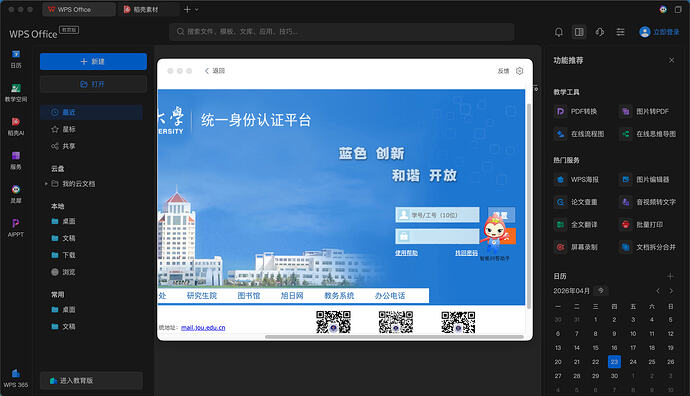Click the 学号/工号 username input field
The height and width of the screenshot is (396, 690).
(x=437, y=215)
